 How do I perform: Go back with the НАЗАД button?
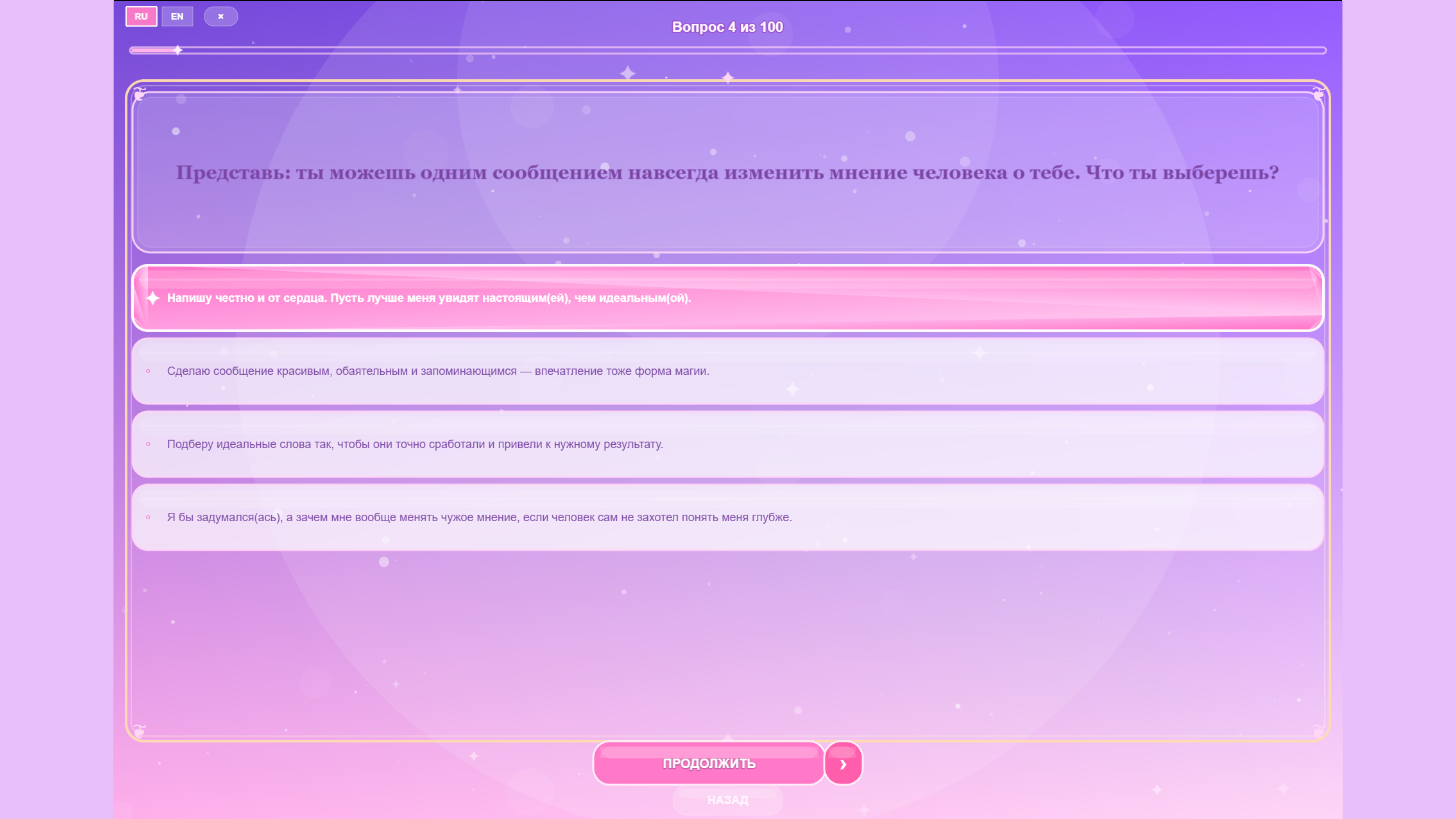pos(727,800)
